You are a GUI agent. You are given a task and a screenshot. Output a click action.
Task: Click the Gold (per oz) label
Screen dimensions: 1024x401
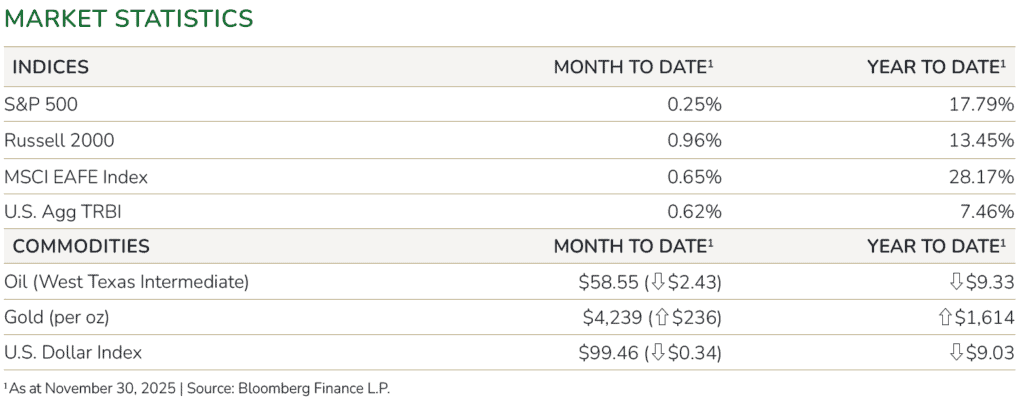coord(56,318)
